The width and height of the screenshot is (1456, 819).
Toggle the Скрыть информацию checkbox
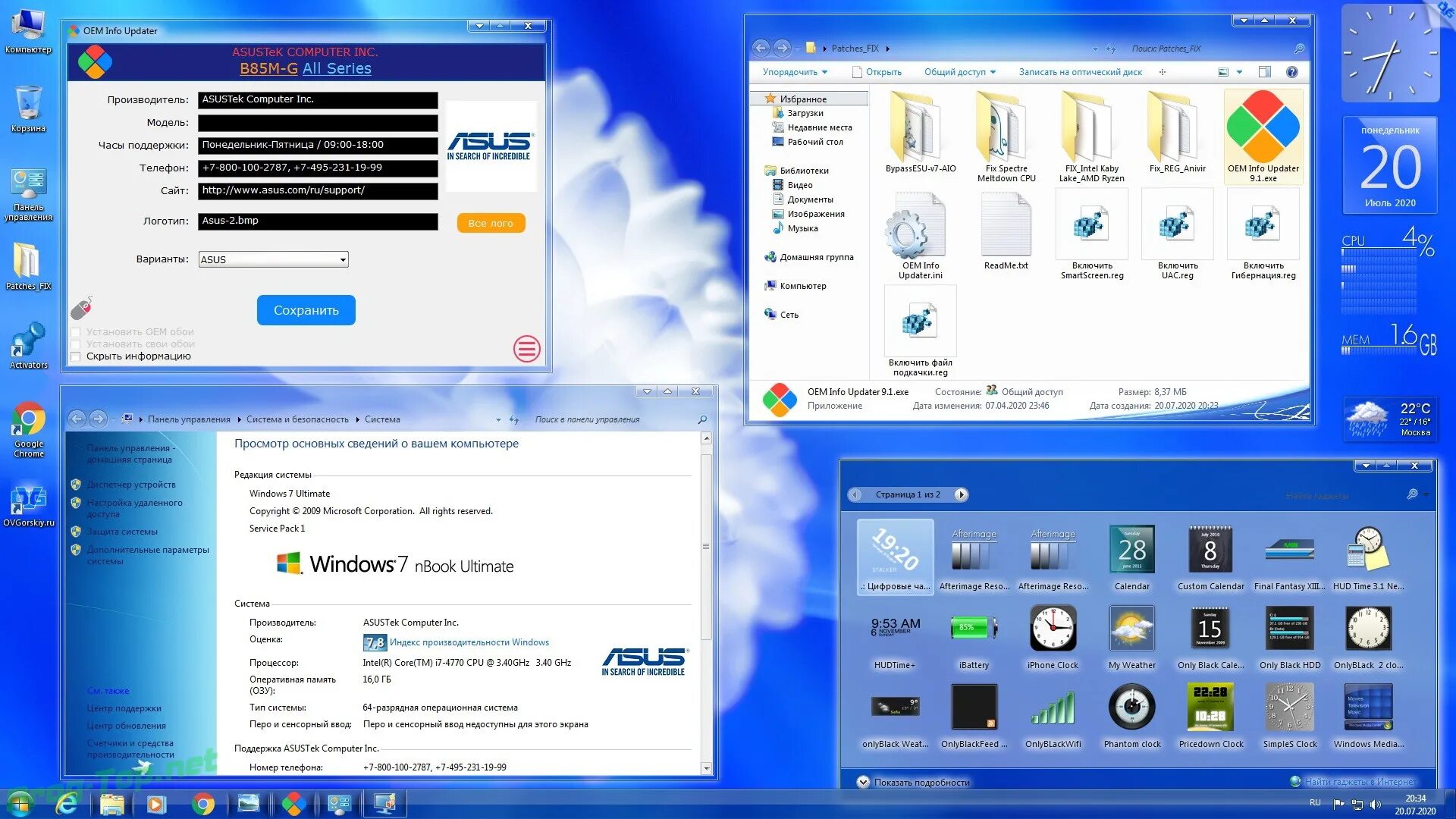click(75, 356)
